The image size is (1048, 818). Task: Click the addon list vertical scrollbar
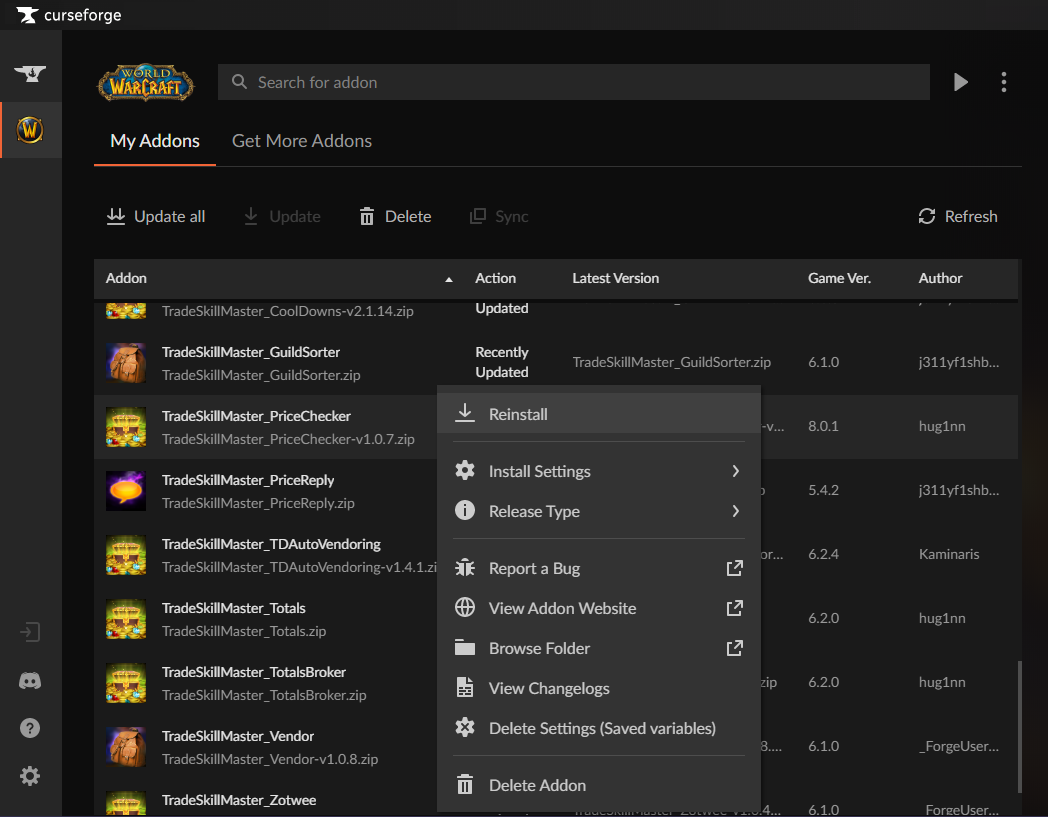pos(1019,726)
